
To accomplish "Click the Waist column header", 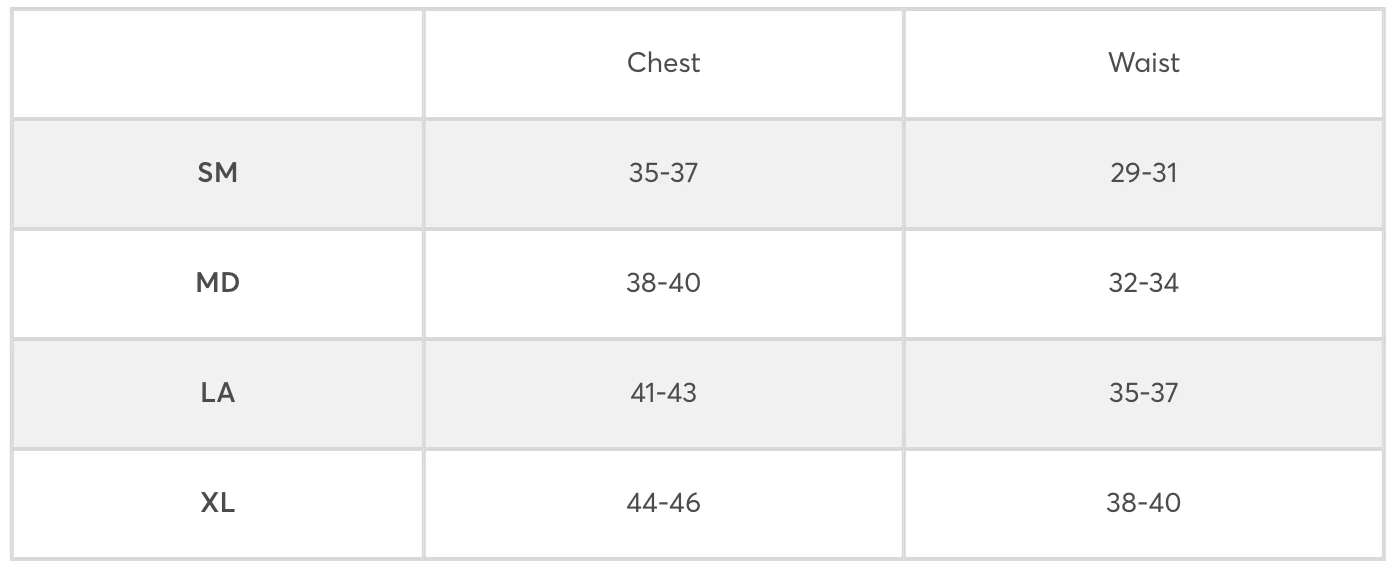I will [x=1144, y=62].
